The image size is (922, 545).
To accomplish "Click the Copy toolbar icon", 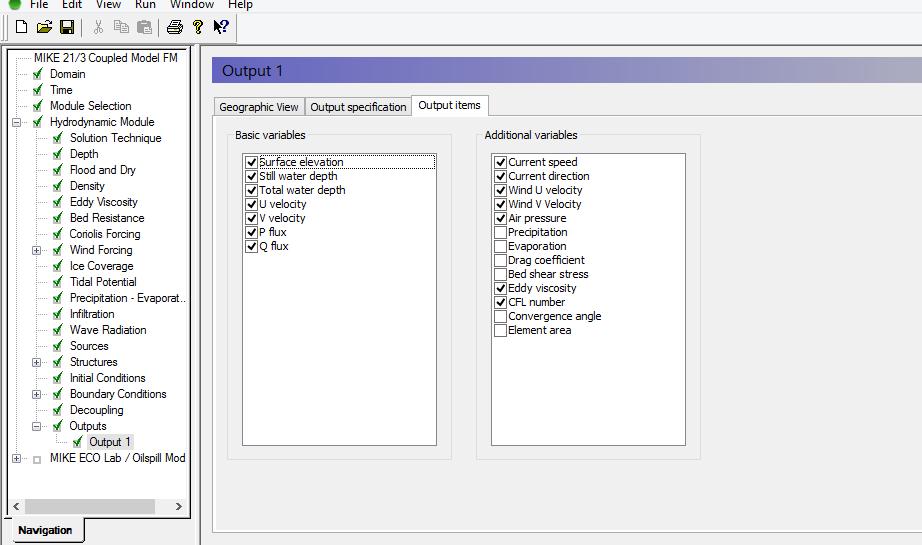I will click(121, 26).
